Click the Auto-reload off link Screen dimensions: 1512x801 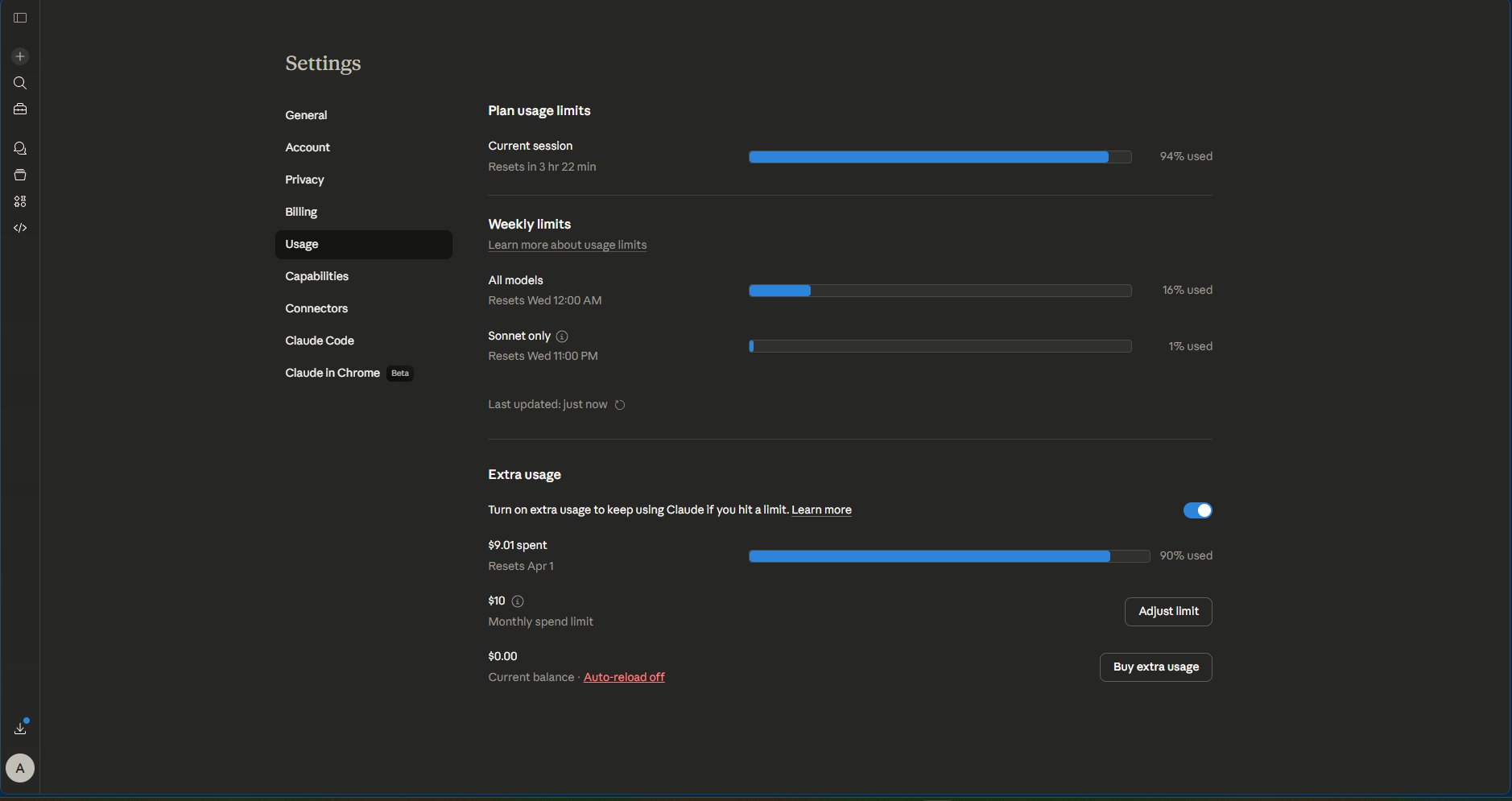point(624,677)
